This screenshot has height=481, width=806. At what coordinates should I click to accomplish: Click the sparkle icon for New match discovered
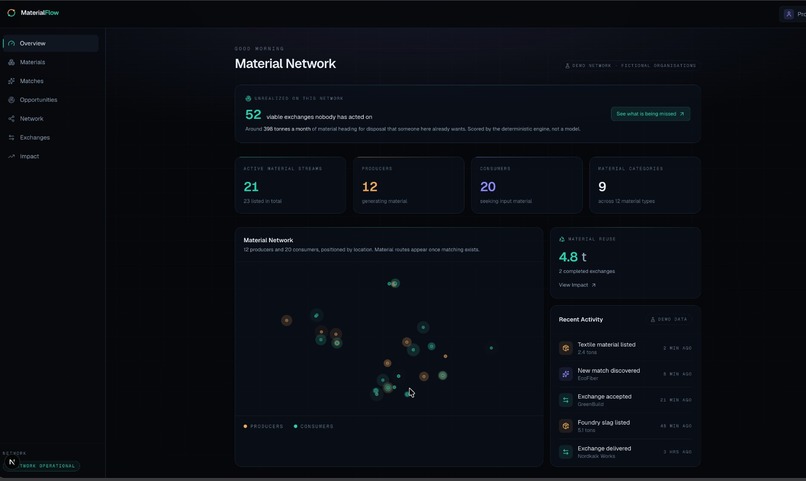pyautogui.click(x=565, y=374)
